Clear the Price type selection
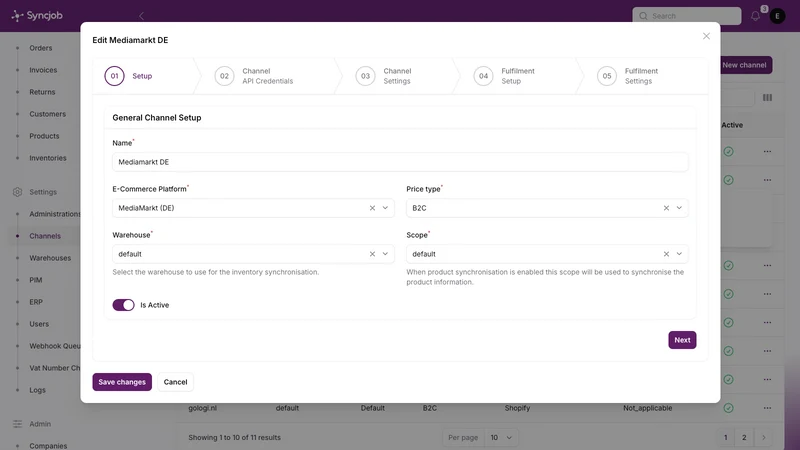 point(666,208)
